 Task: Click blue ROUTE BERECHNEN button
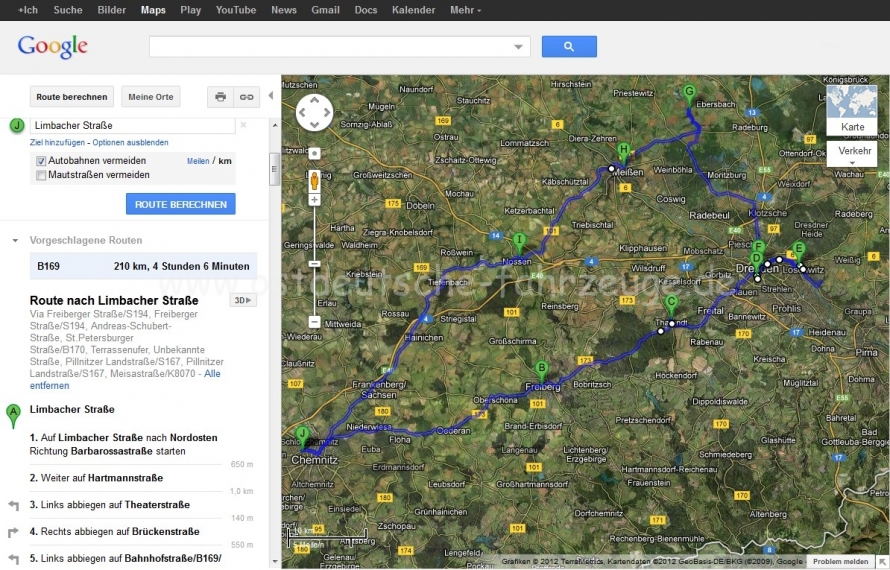coord(180,204)
